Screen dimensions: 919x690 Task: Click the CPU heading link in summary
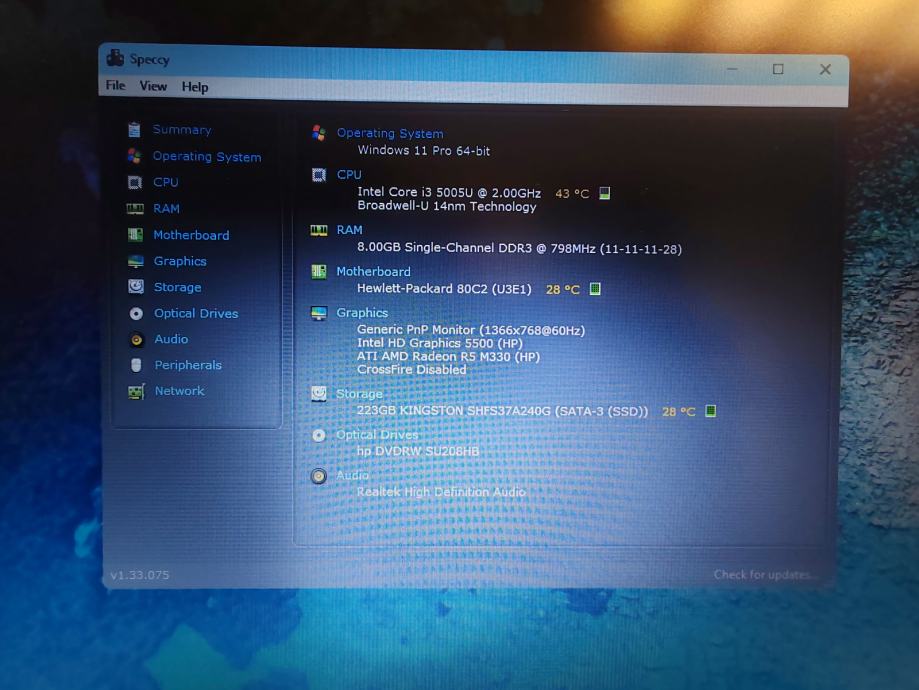[349, 175]
